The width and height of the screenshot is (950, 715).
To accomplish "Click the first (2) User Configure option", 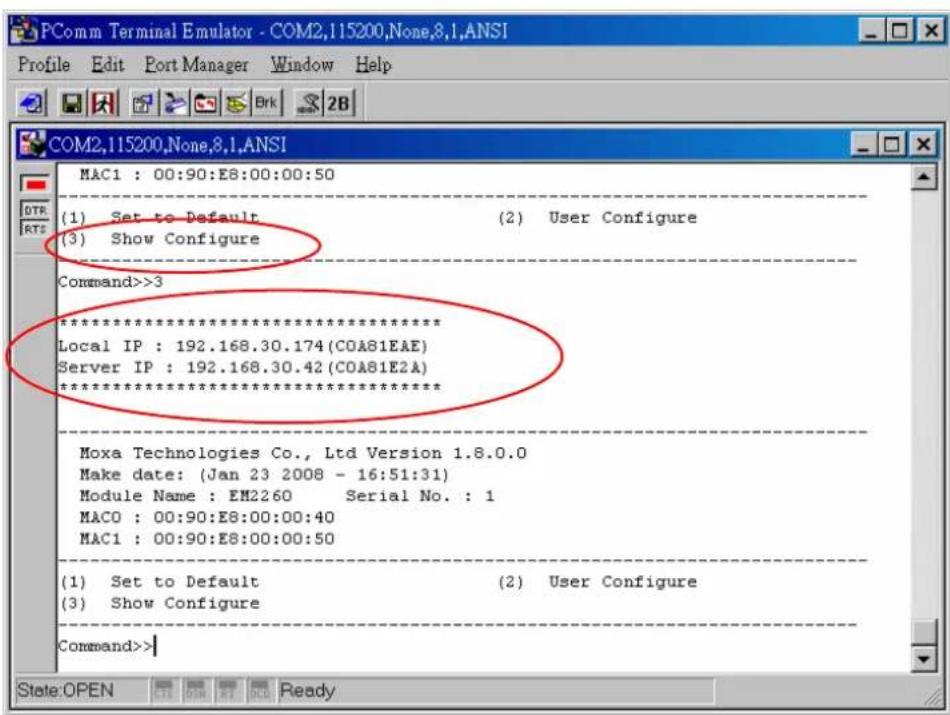I will pyautogui.click(x=597, y=218).
